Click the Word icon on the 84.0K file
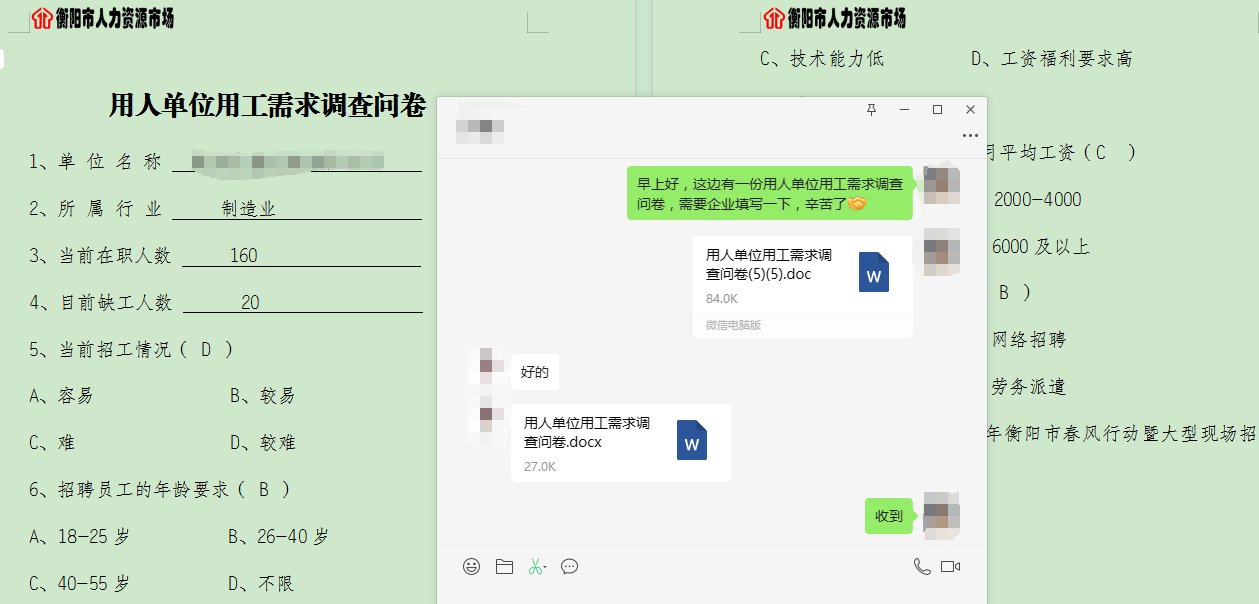The width and height of the screenshot is (1259, 604). tap(874, 272)
